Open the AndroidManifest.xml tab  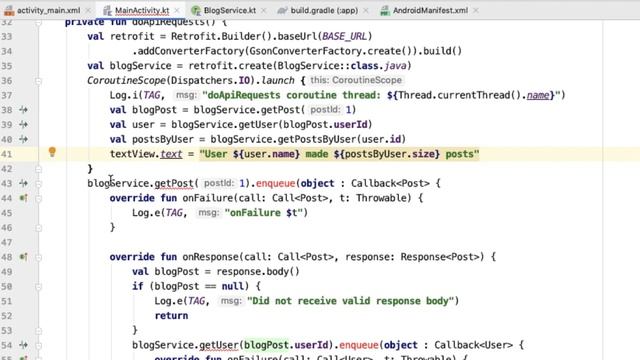430,11
